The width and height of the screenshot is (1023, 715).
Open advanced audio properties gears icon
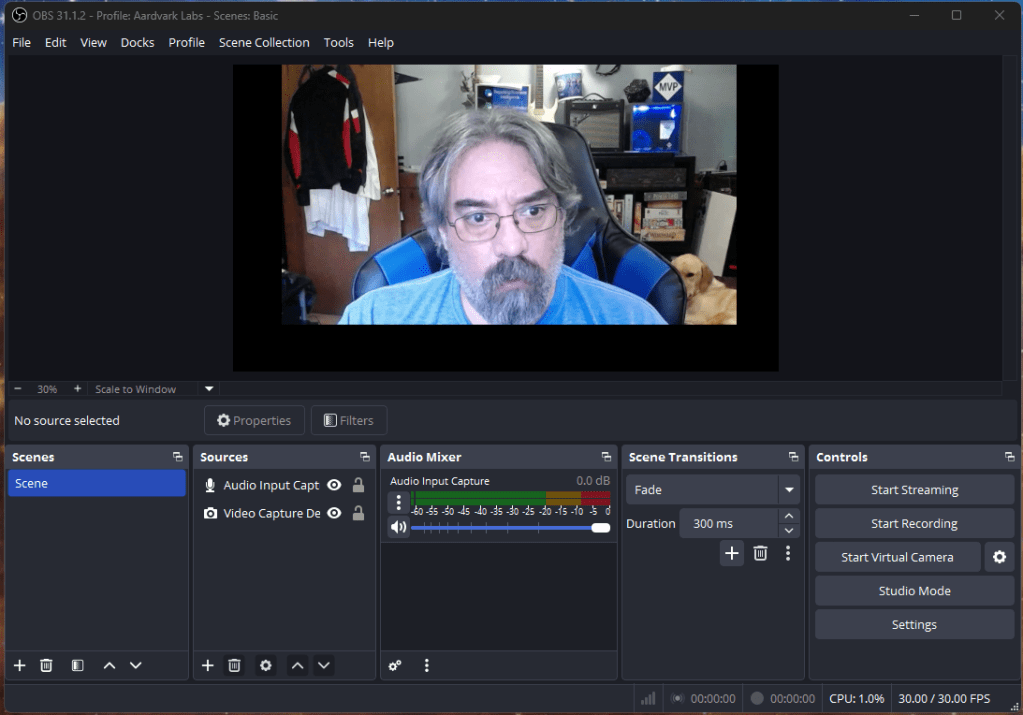[395, 665]
